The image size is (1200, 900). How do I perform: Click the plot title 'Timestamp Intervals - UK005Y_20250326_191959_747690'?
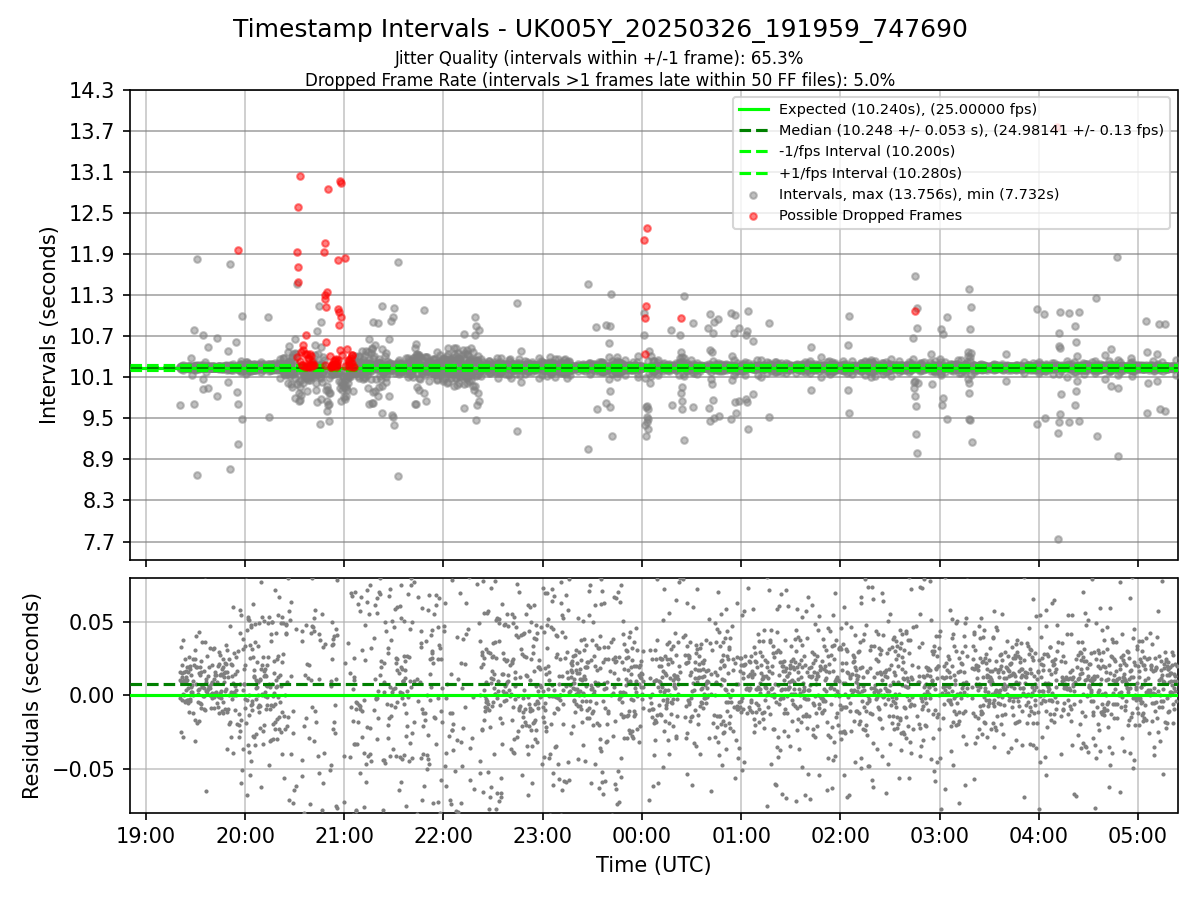click(x=600, y=29)
